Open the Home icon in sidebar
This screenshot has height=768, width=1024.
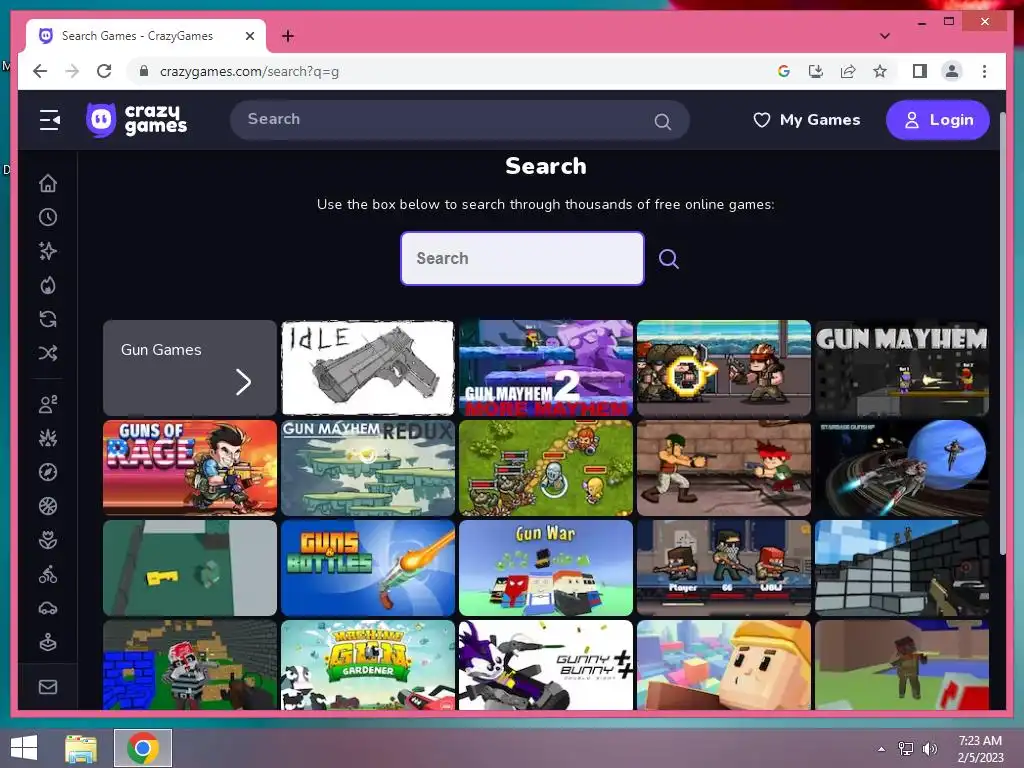click(48, 184)
